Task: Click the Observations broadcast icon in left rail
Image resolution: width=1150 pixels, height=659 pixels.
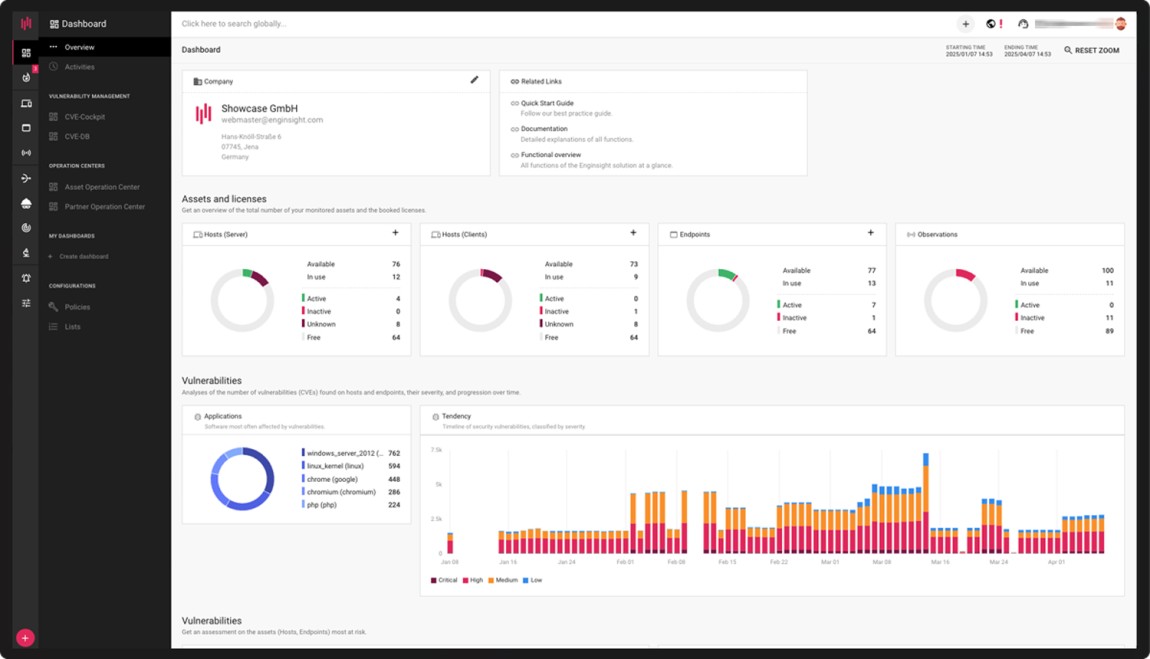Action: click(x=26, y=153)
